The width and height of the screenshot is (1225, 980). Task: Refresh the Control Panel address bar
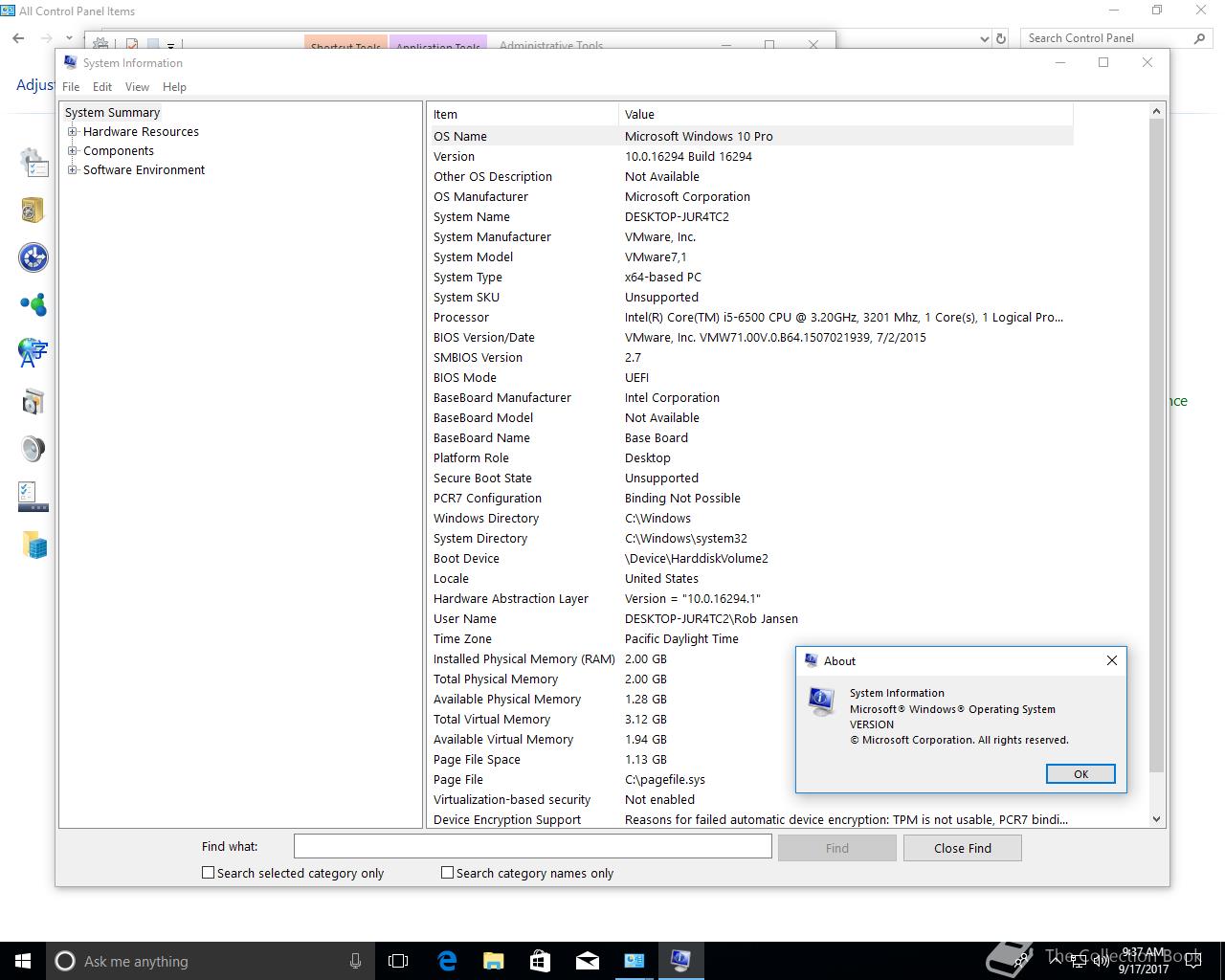[1001, 38]
